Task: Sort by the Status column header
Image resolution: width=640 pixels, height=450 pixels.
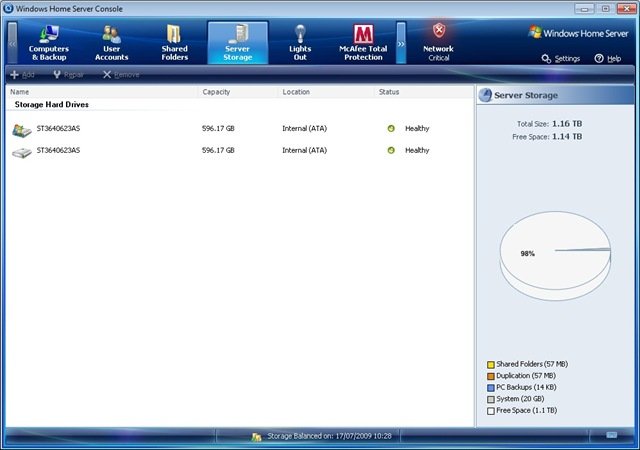Action: tap(424, 92)
